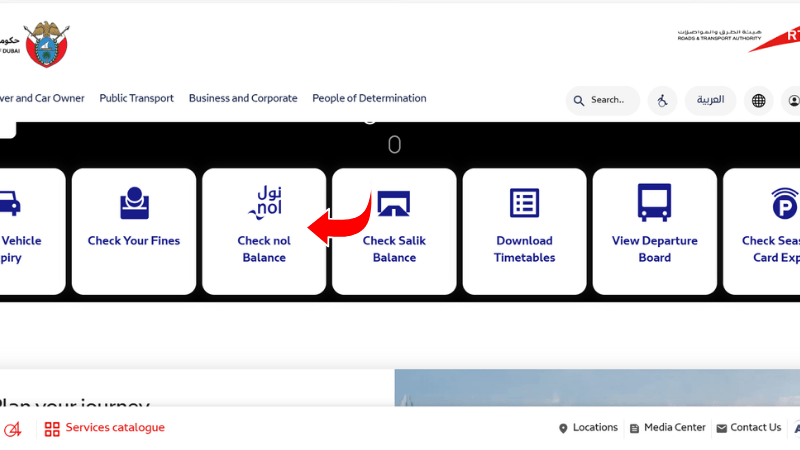Open the Download Timetables card

pos(524,231)
